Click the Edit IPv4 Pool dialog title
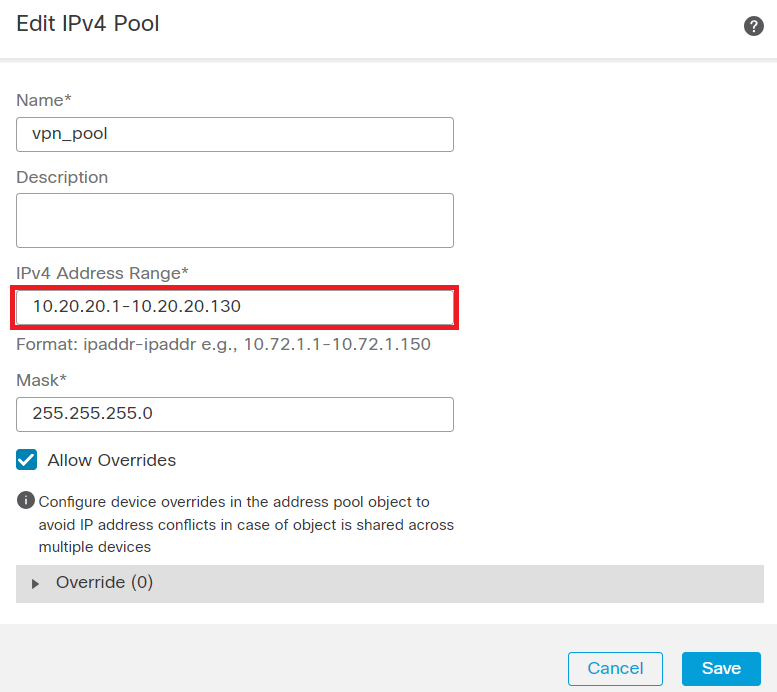 88,24
